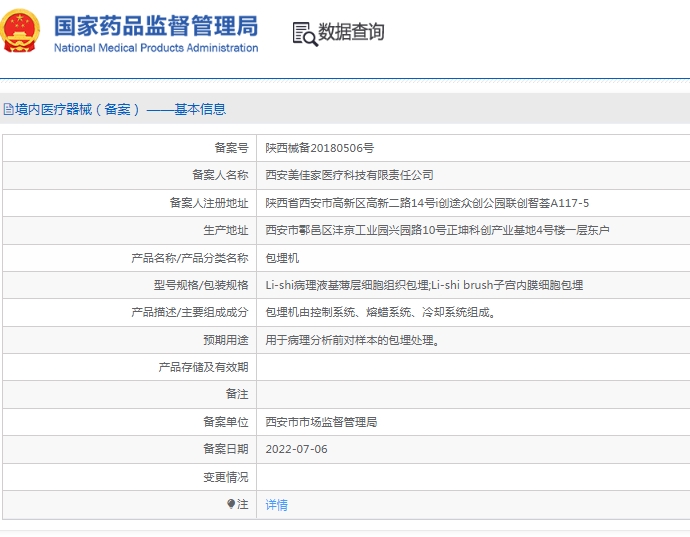Click the 型号规格/包装规格 label

(x=201, y=285)
